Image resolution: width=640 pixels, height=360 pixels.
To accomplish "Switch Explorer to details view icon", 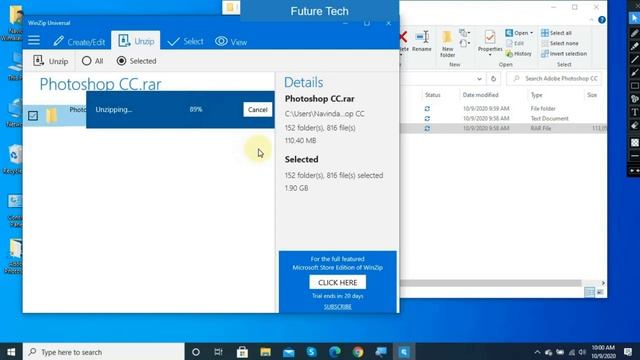I will click(x=589, y=292).
